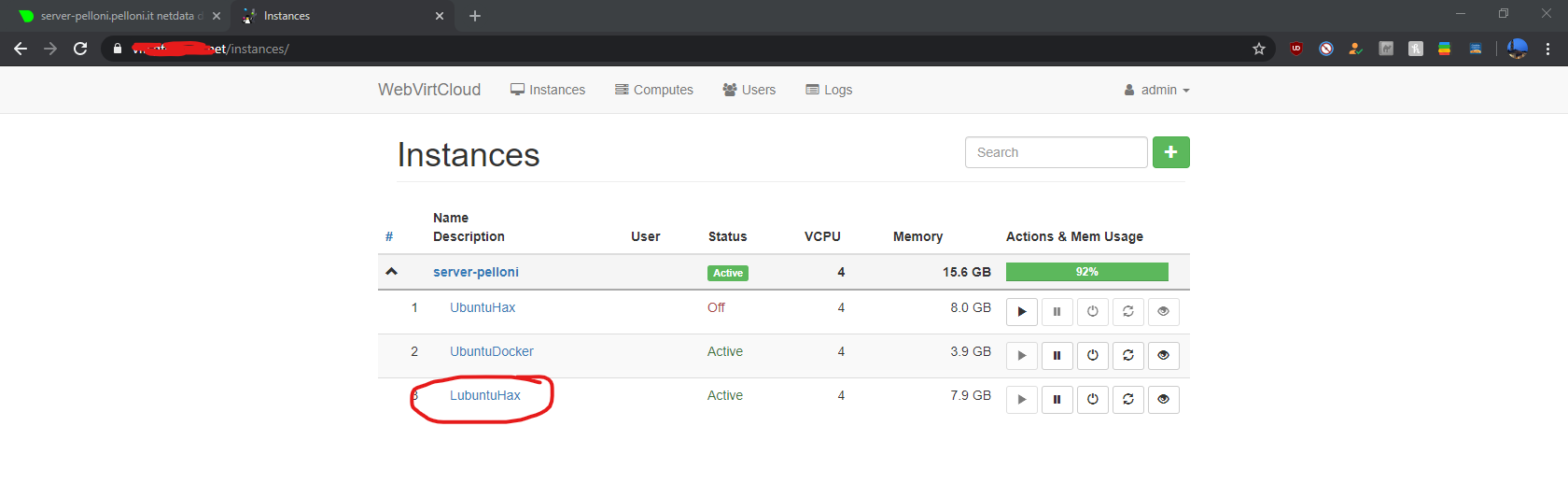Power cycle LubuntuHax with refresh icon
Viewport: 1568px width, 483px height.
tap(1127, 399)
